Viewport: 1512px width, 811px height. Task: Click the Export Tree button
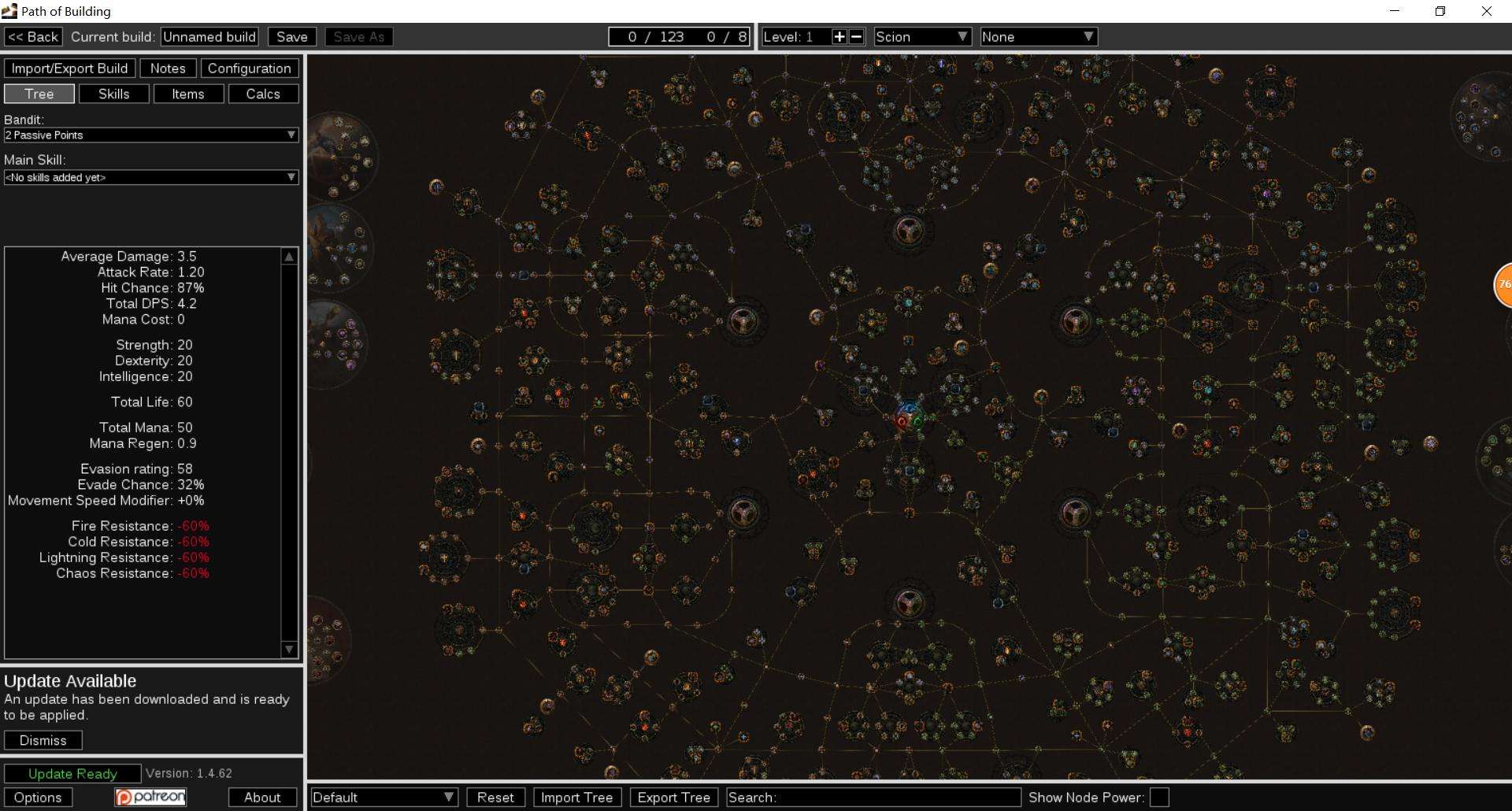pos(674,798)
